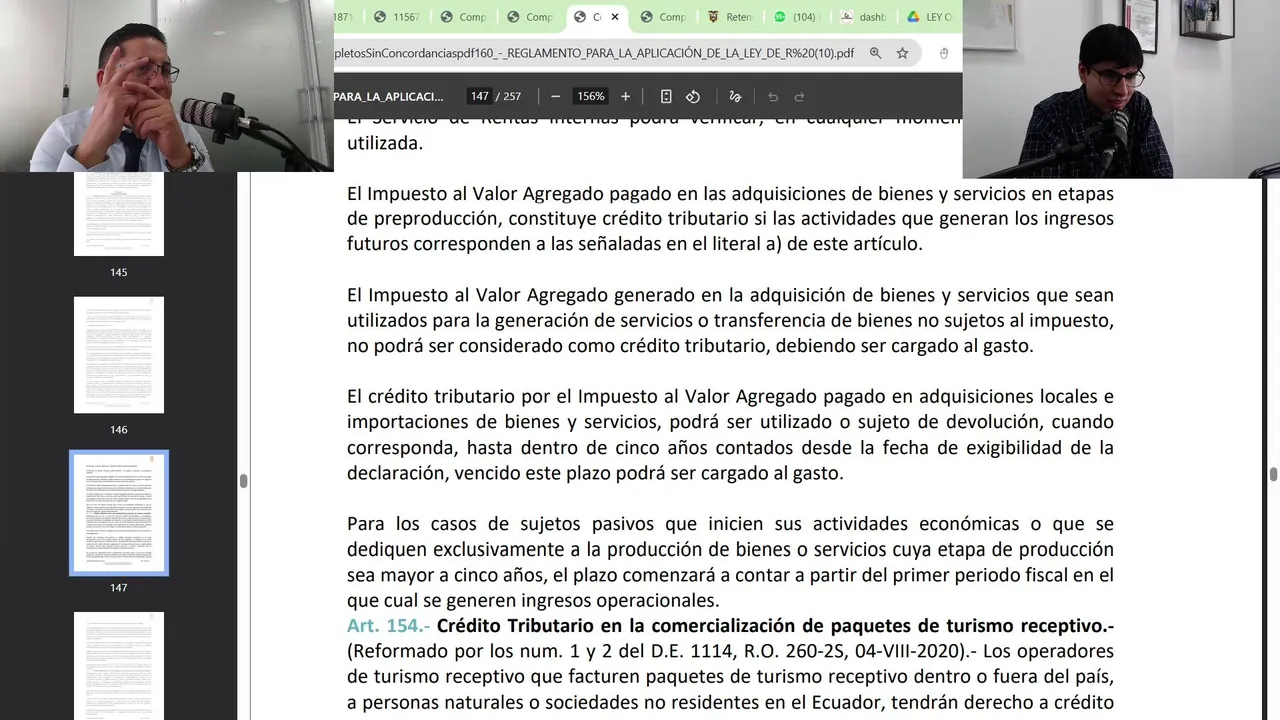
Task: Open page 146 thumbnail in sidebar
Action: click(x=119, y=355)
